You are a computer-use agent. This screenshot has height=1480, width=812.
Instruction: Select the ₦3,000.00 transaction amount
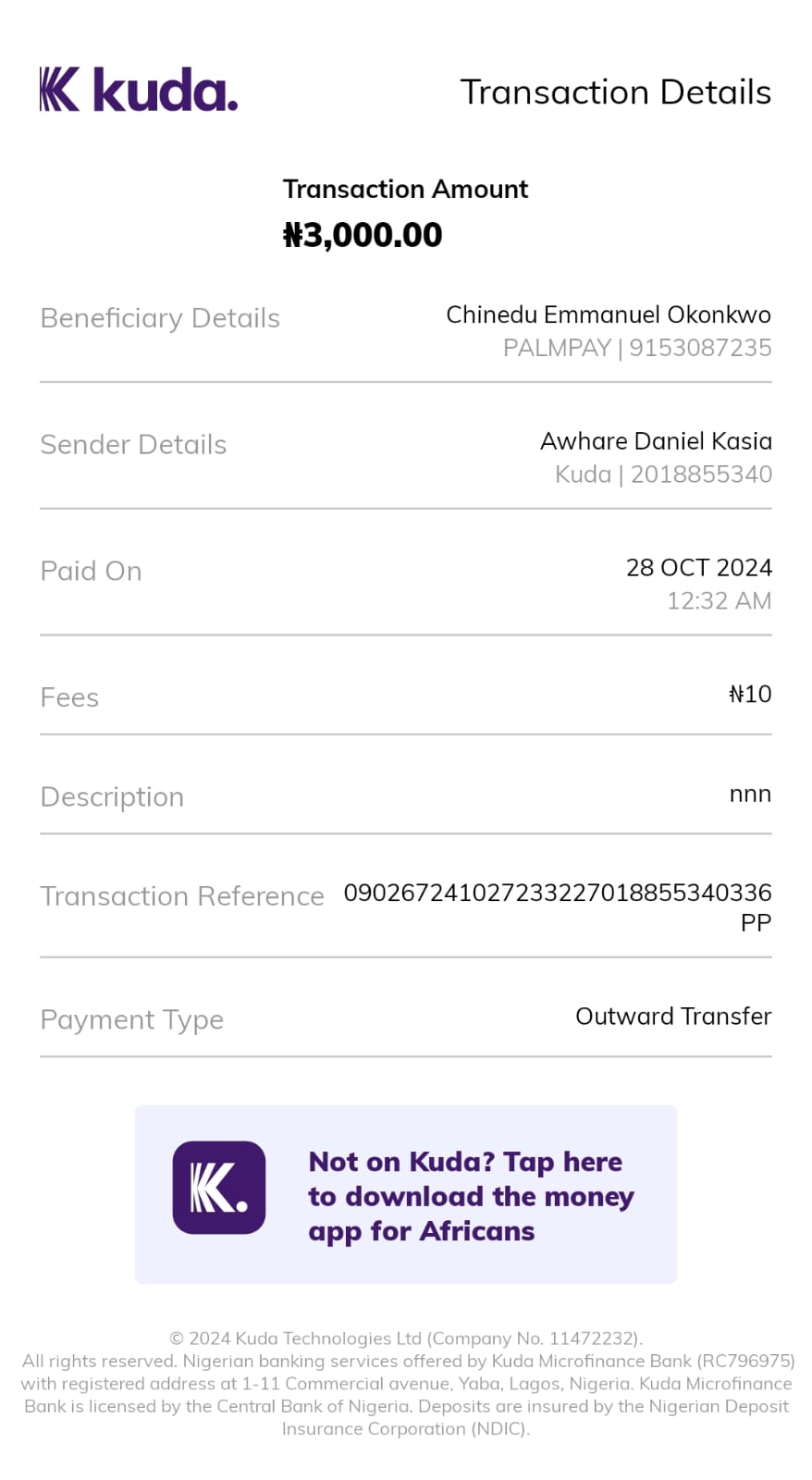click(x=363, y=235)
